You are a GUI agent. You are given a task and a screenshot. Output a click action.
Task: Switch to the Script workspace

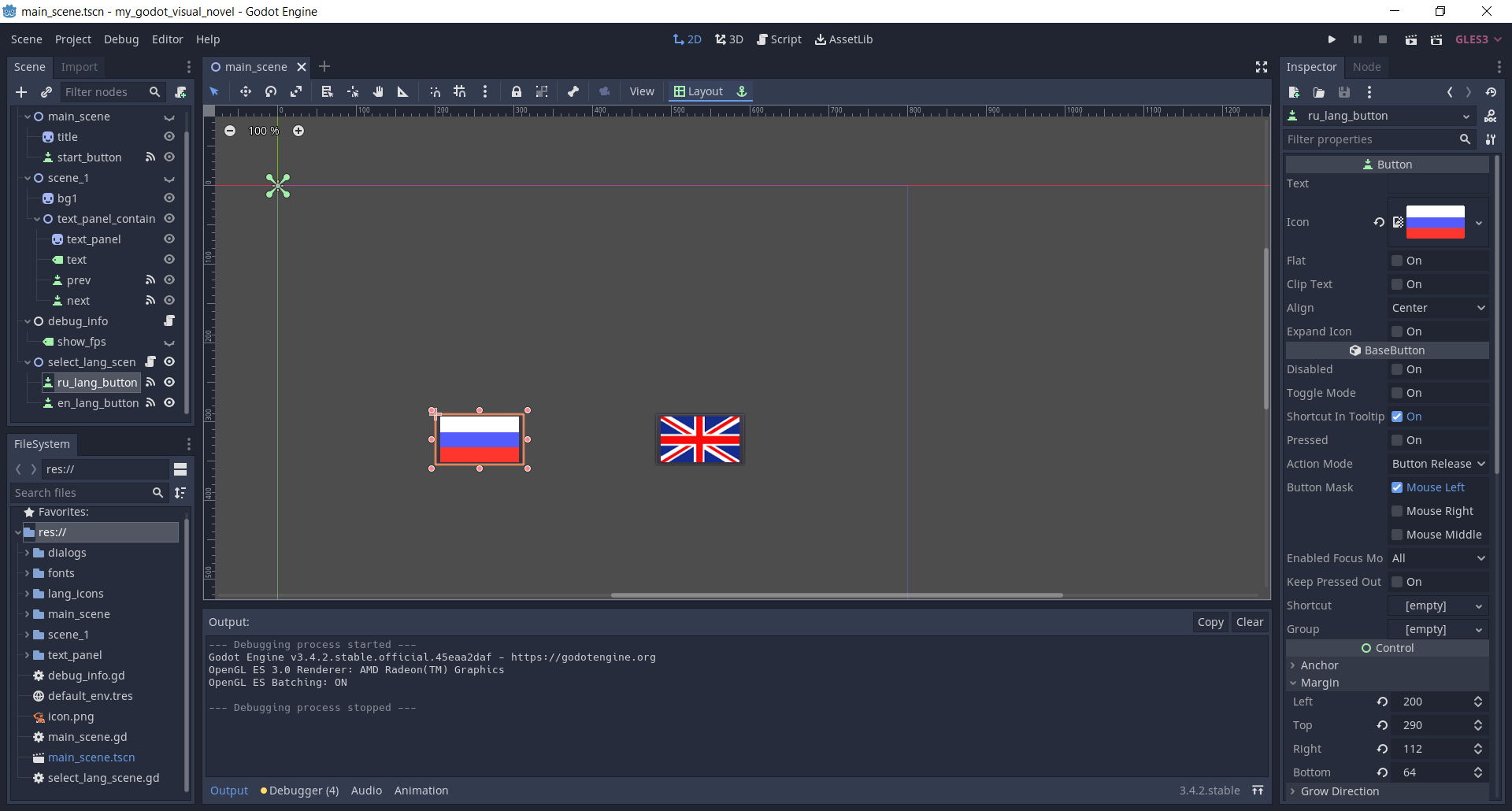pyautogui.click(x=779, y=39)
